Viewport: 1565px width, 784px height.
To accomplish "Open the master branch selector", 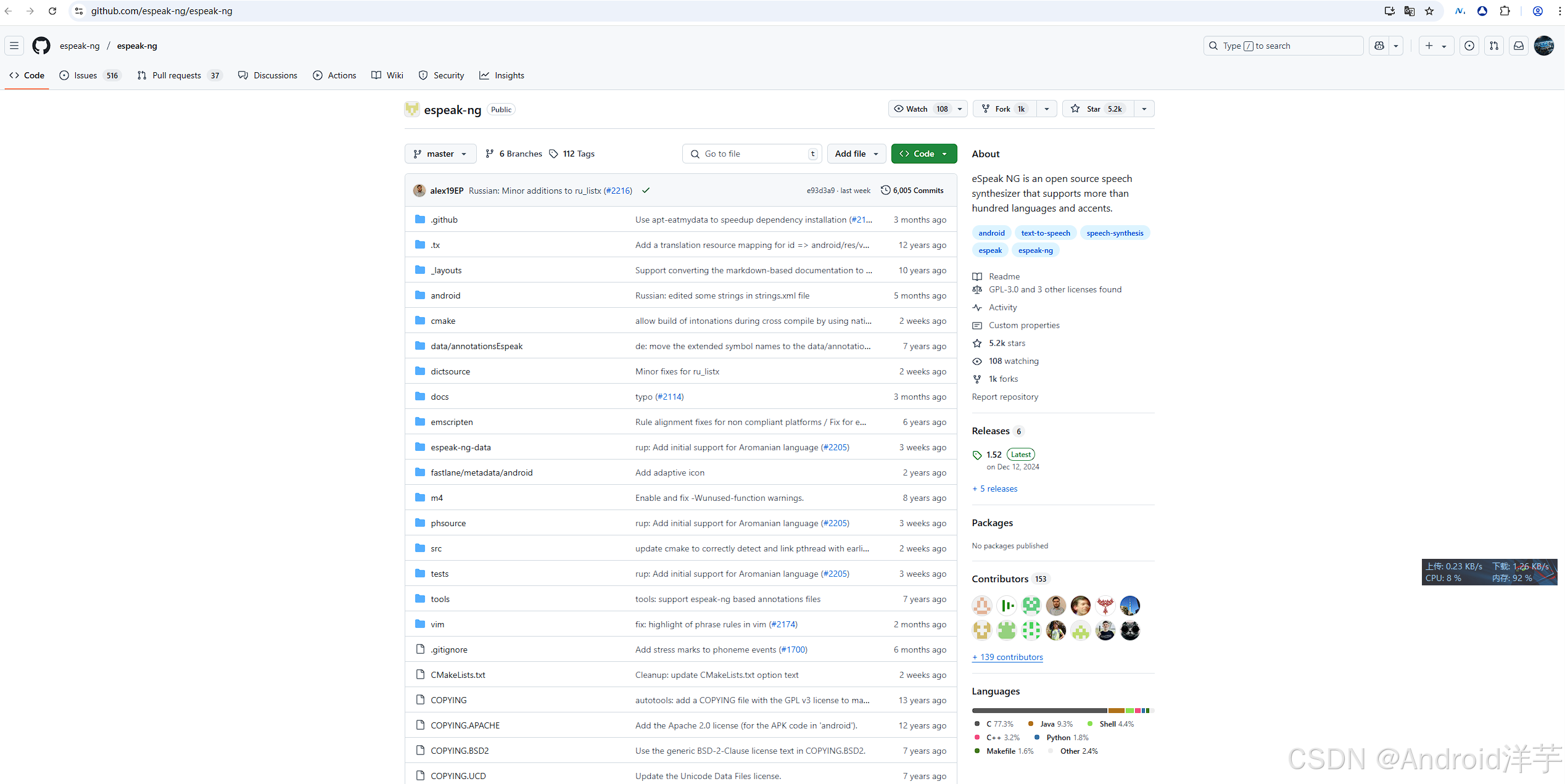I will [440, 154].
